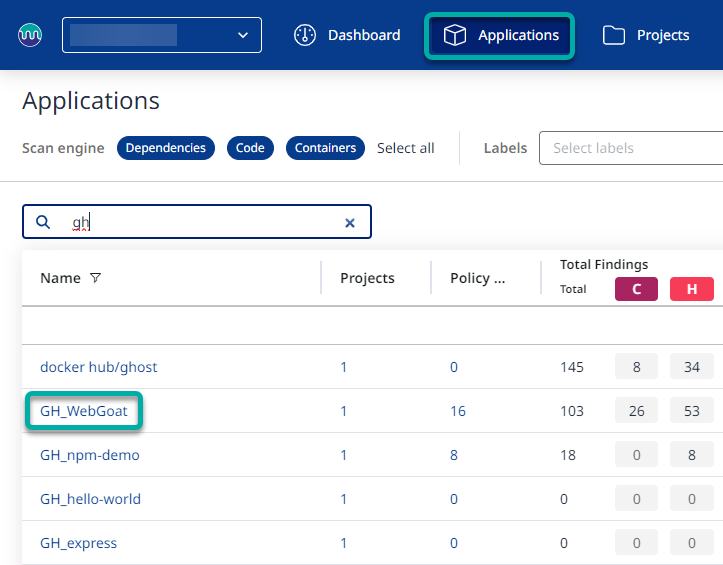
Task: Click Select all scan engines
Action: pyautogui.click(x=405, y=148)
